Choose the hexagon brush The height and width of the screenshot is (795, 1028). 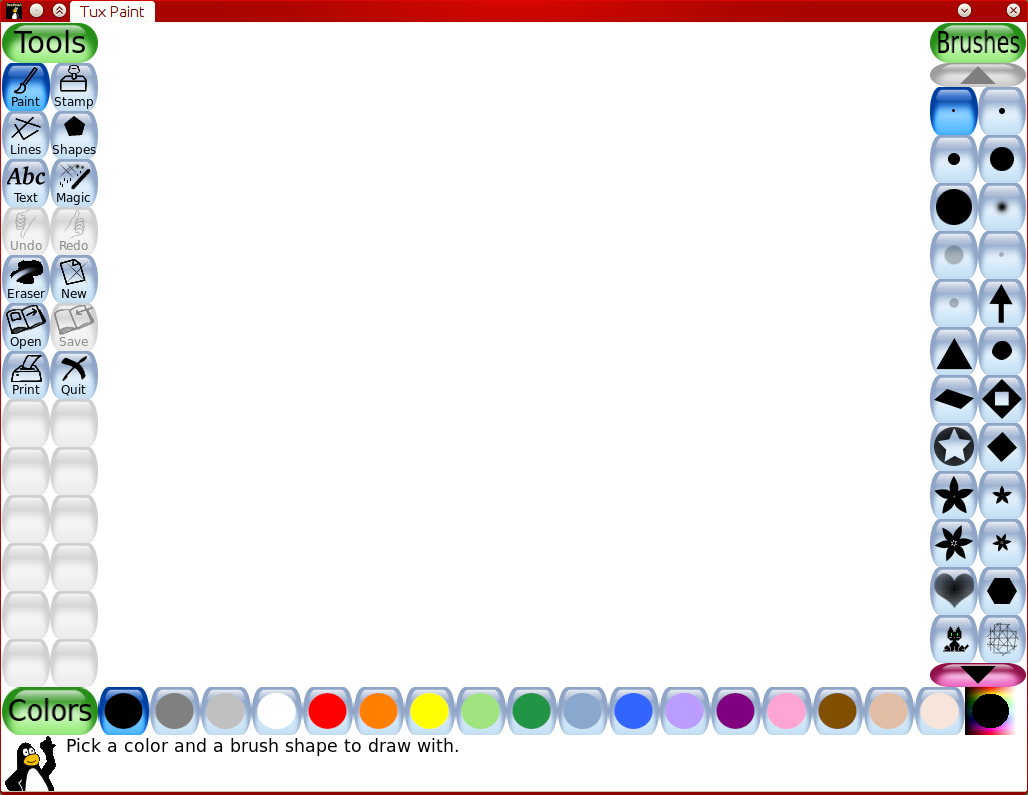pyautogui.click(x=1001, y=591)
